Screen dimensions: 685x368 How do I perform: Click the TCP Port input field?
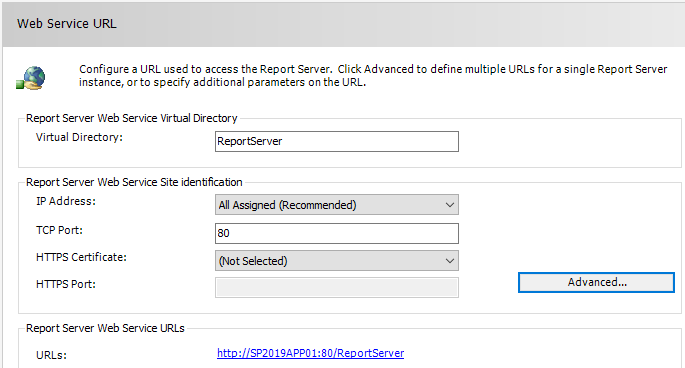click(x=337, y=233)
